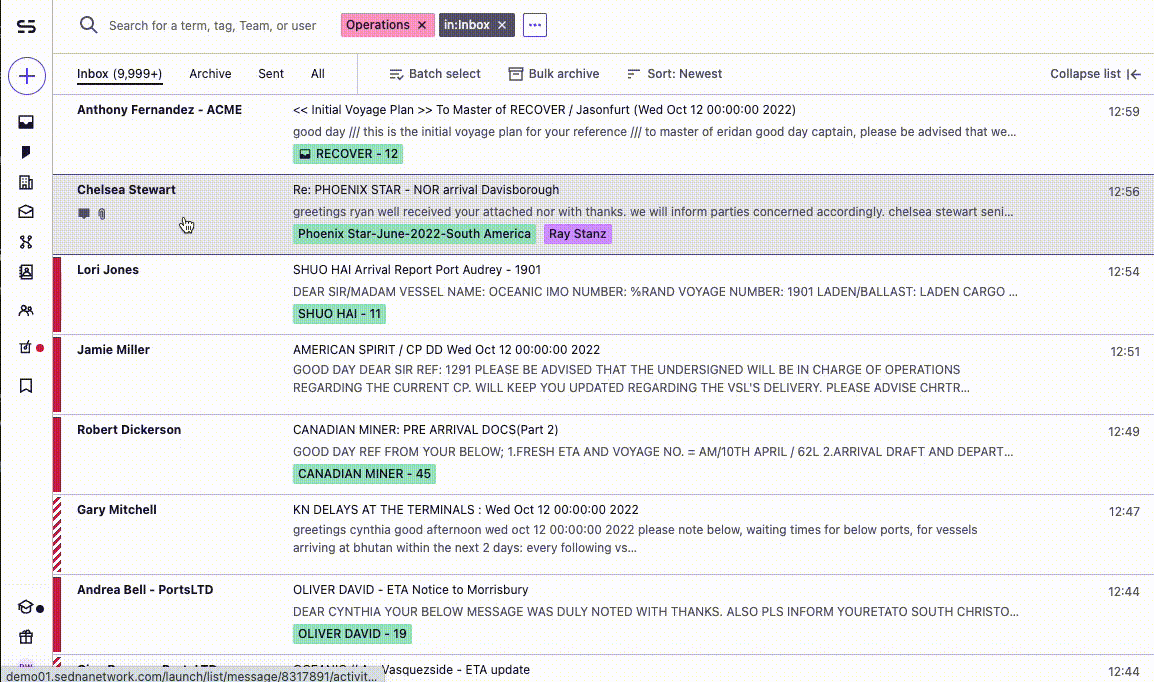Image resolution: width=1154 pixels, height=682 pixels.
Task: Click the Collapse list arrow icon
Action: pos(1134,74)
